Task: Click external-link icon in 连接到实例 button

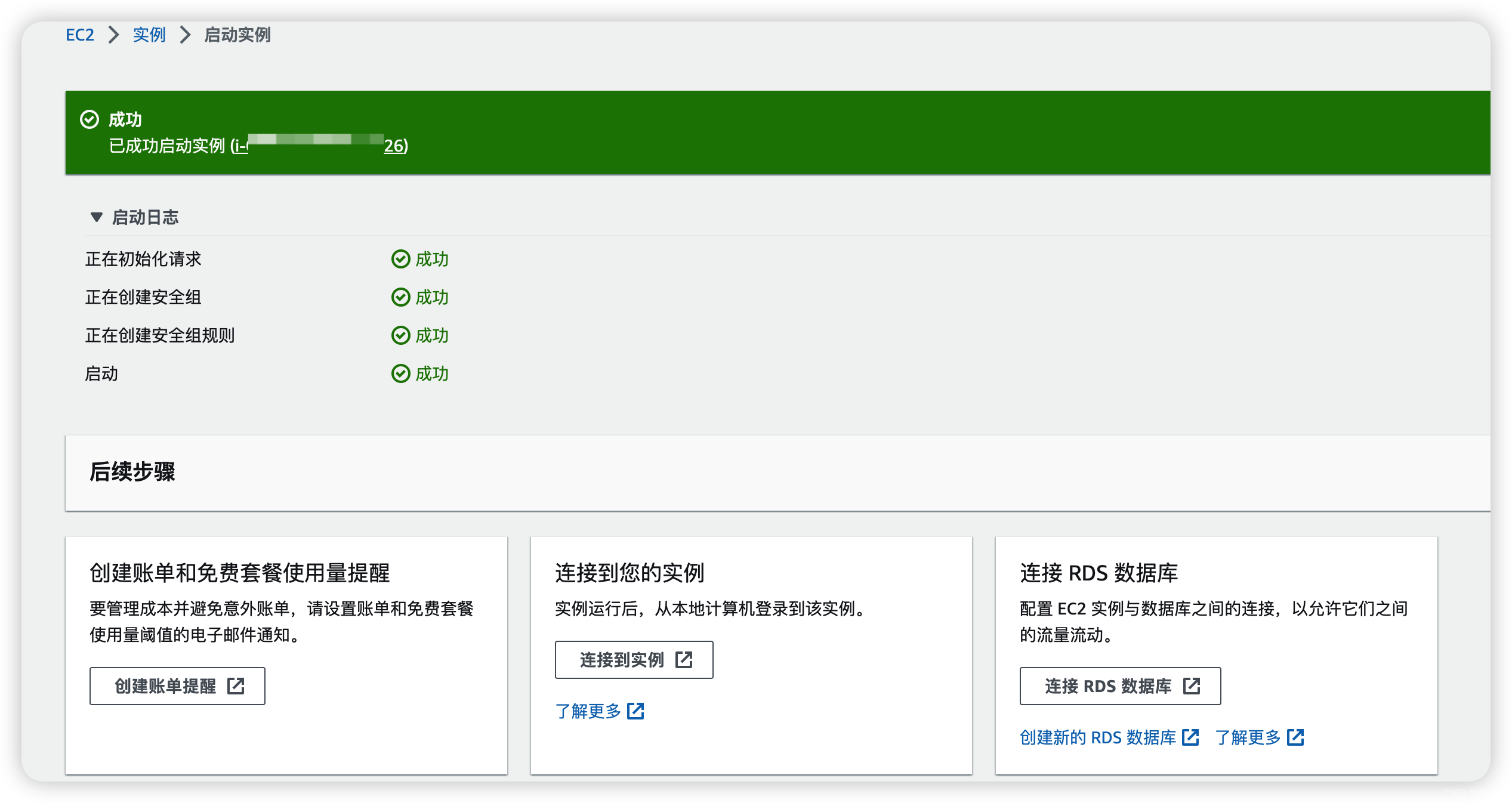Action: click(x=684, y=660)
